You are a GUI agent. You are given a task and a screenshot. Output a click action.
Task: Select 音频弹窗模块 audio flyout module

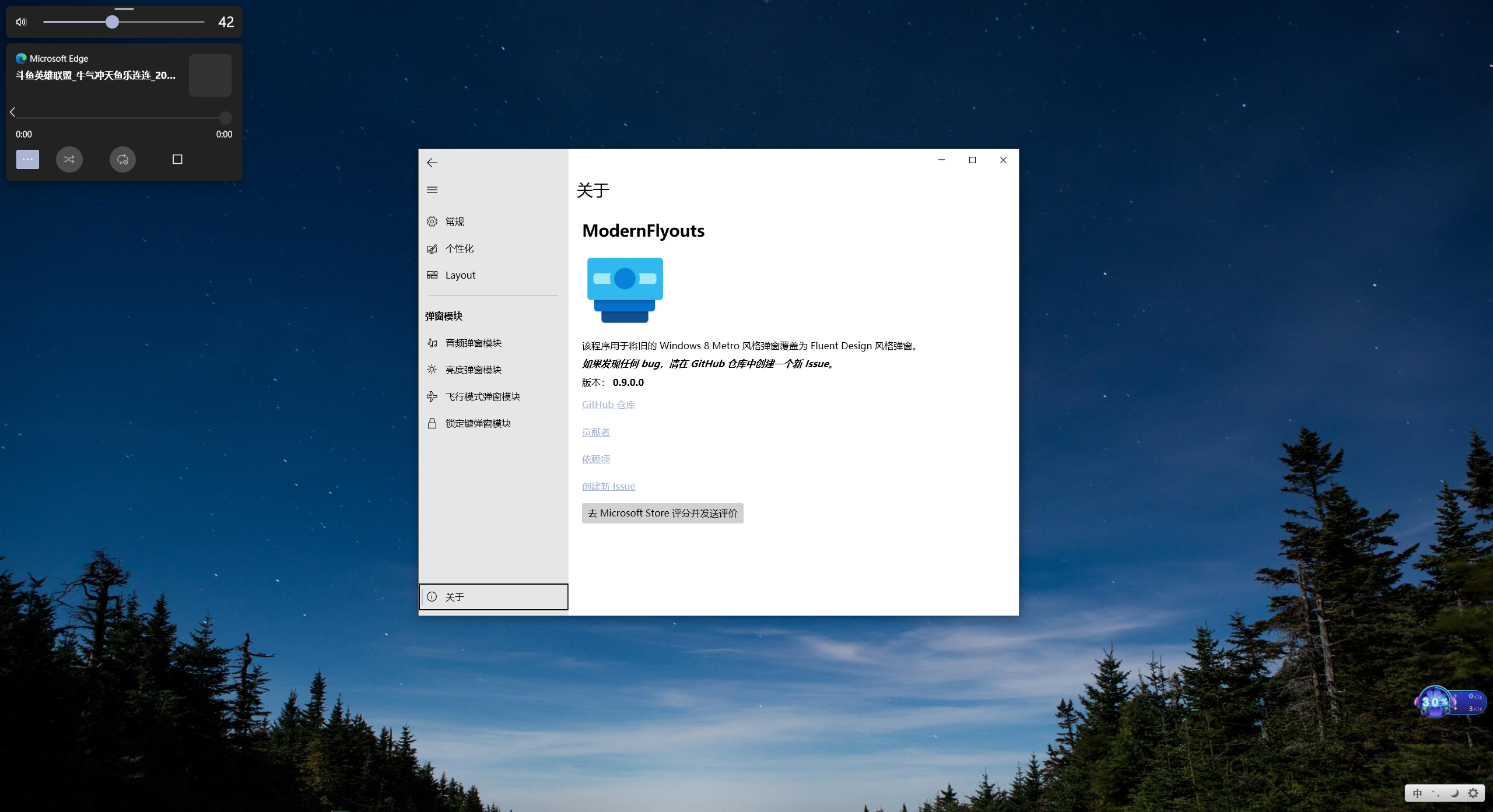point(473,343)
